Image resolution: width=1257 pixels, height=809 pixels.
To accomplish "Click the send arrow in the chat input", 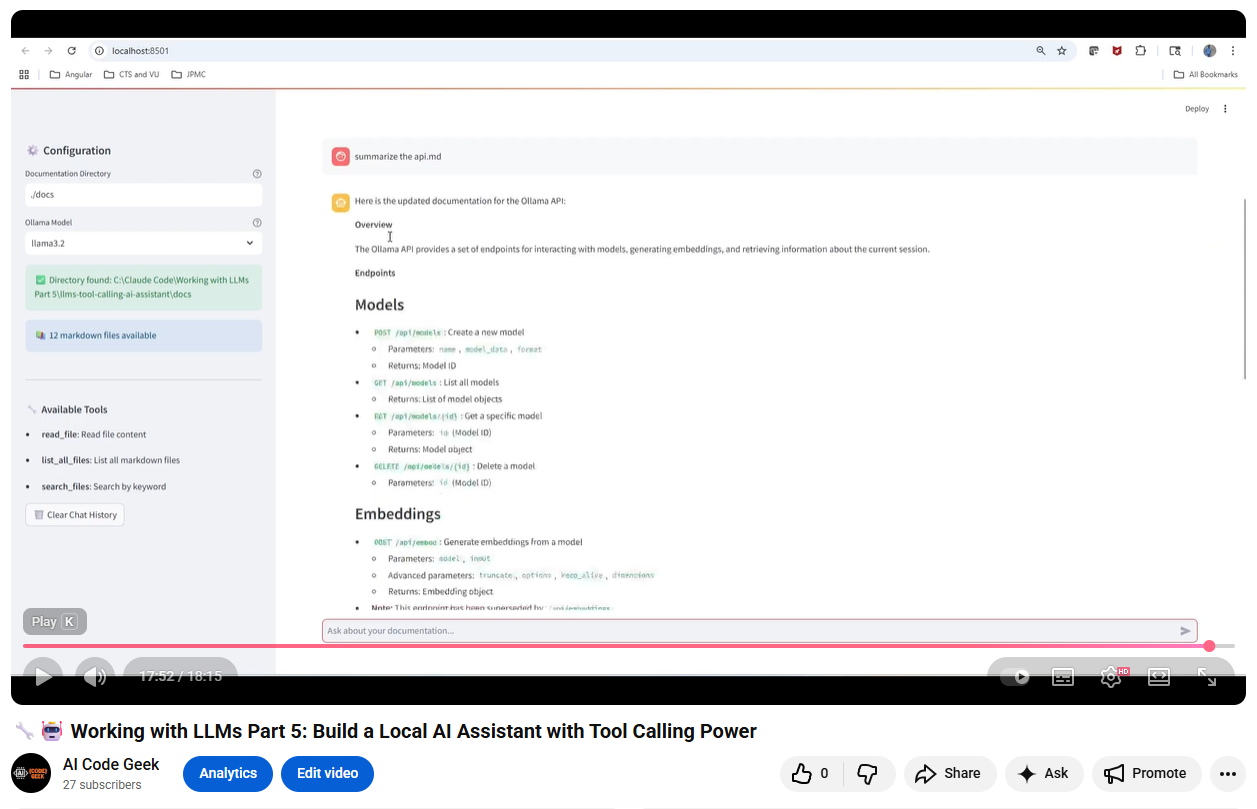I will click(x=1185, y=631).
